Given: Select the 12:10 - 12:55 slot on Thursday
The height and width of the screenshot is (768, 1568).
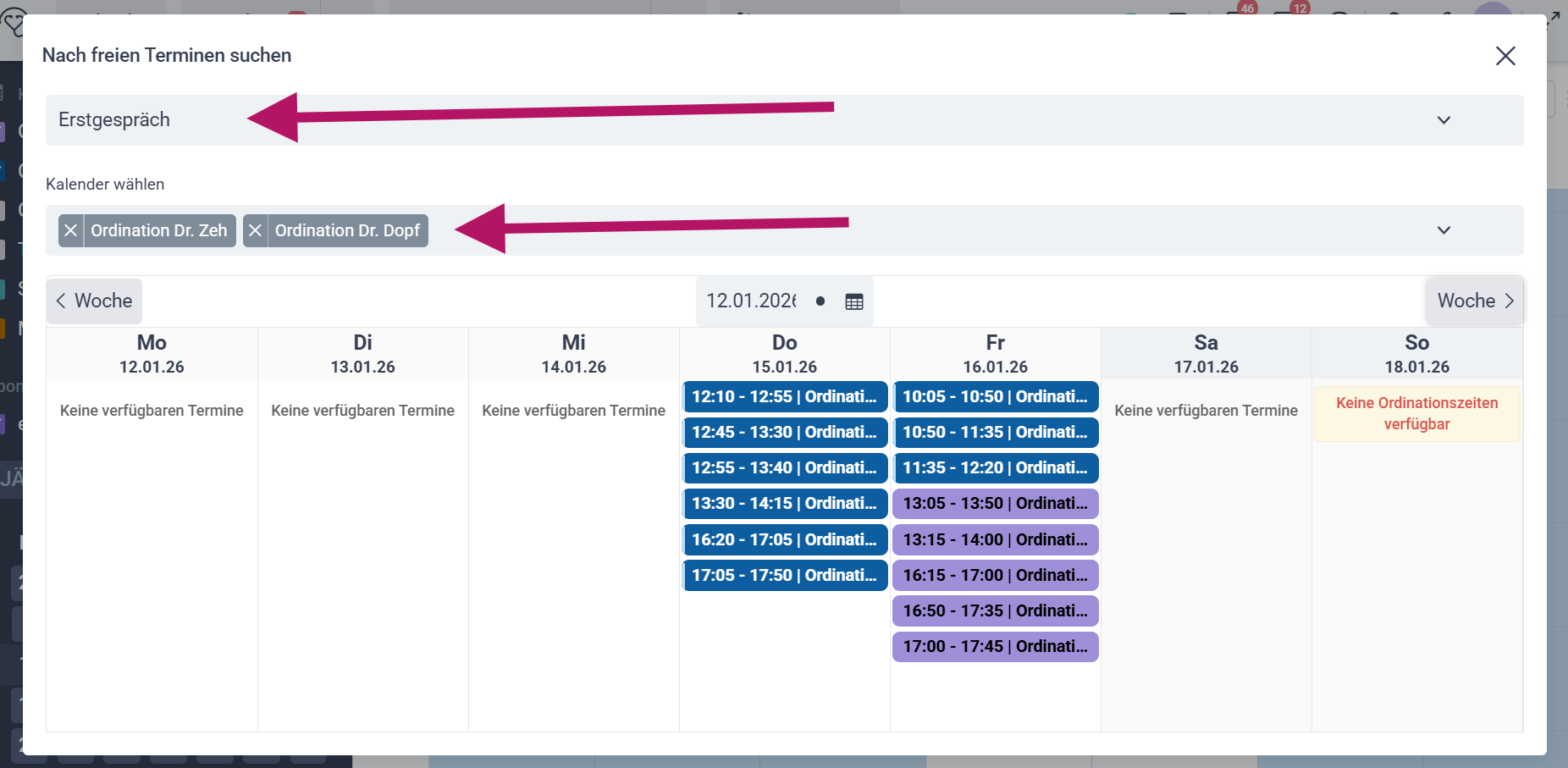Looking at the screenshot, I should tap(785, 396).
